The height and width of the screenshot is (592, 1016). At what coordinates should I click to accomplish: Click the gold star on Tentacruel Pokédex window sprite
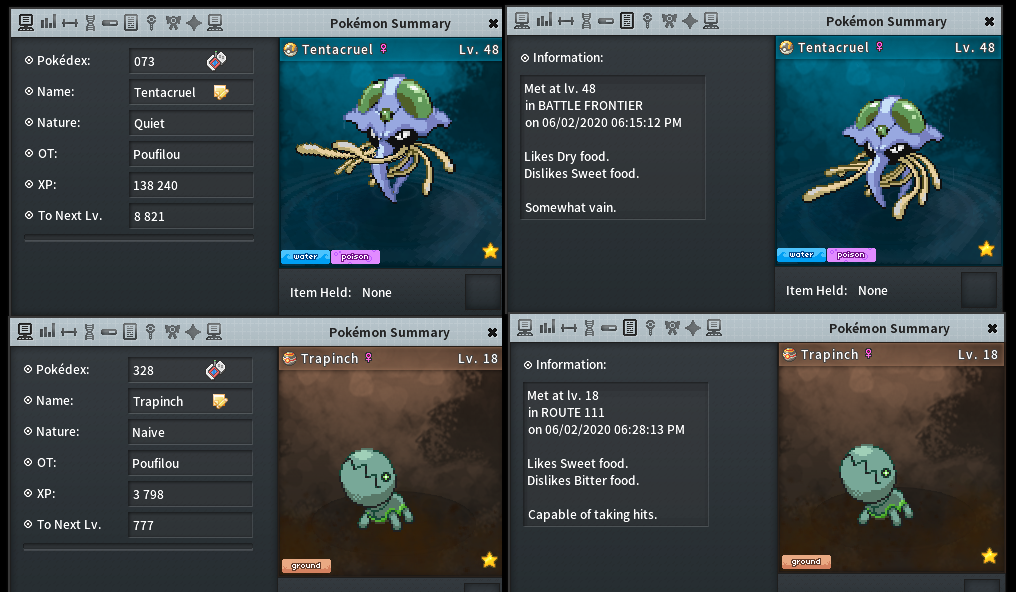pos(491,251)
